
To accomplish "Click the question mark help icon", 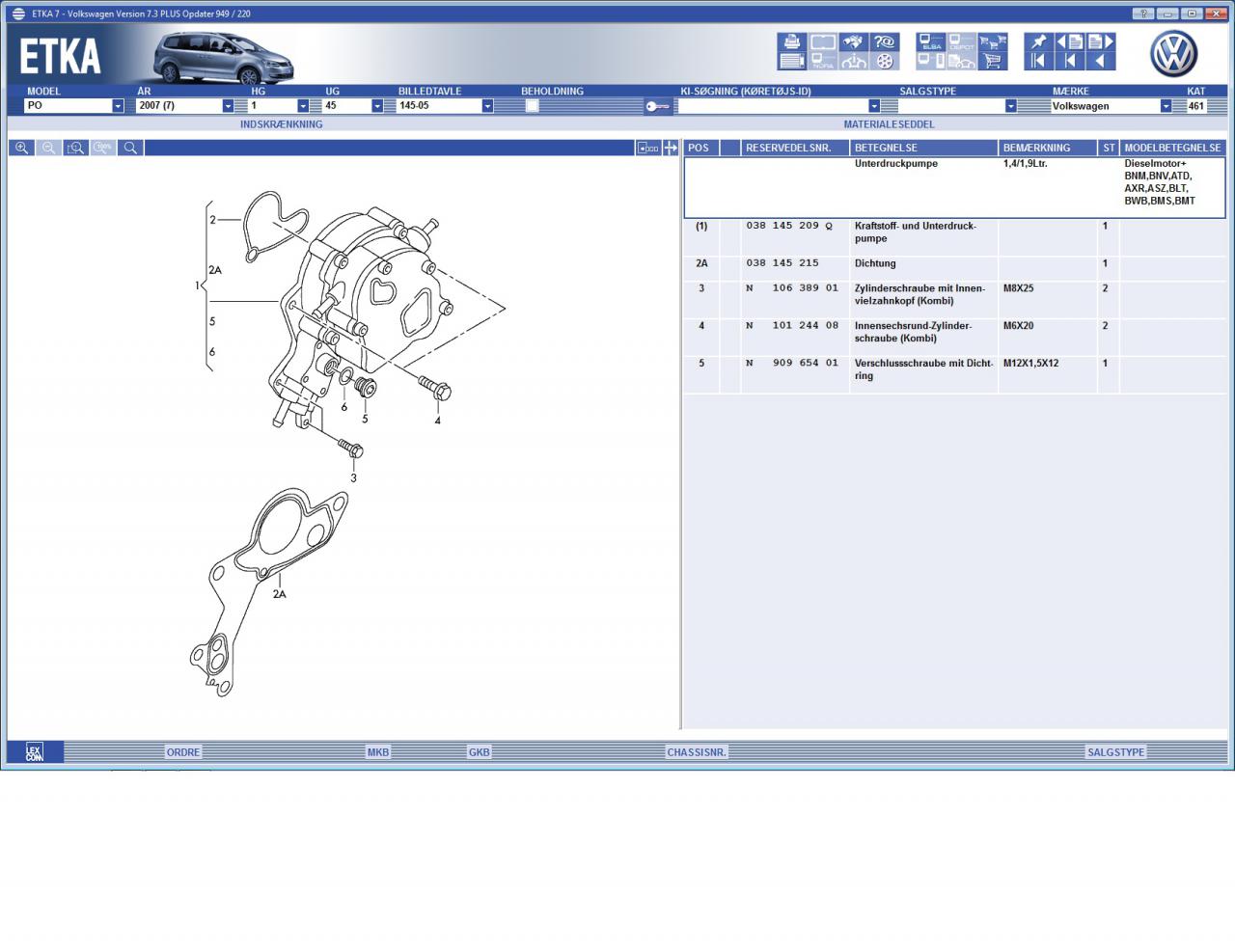I will point(884,41).
